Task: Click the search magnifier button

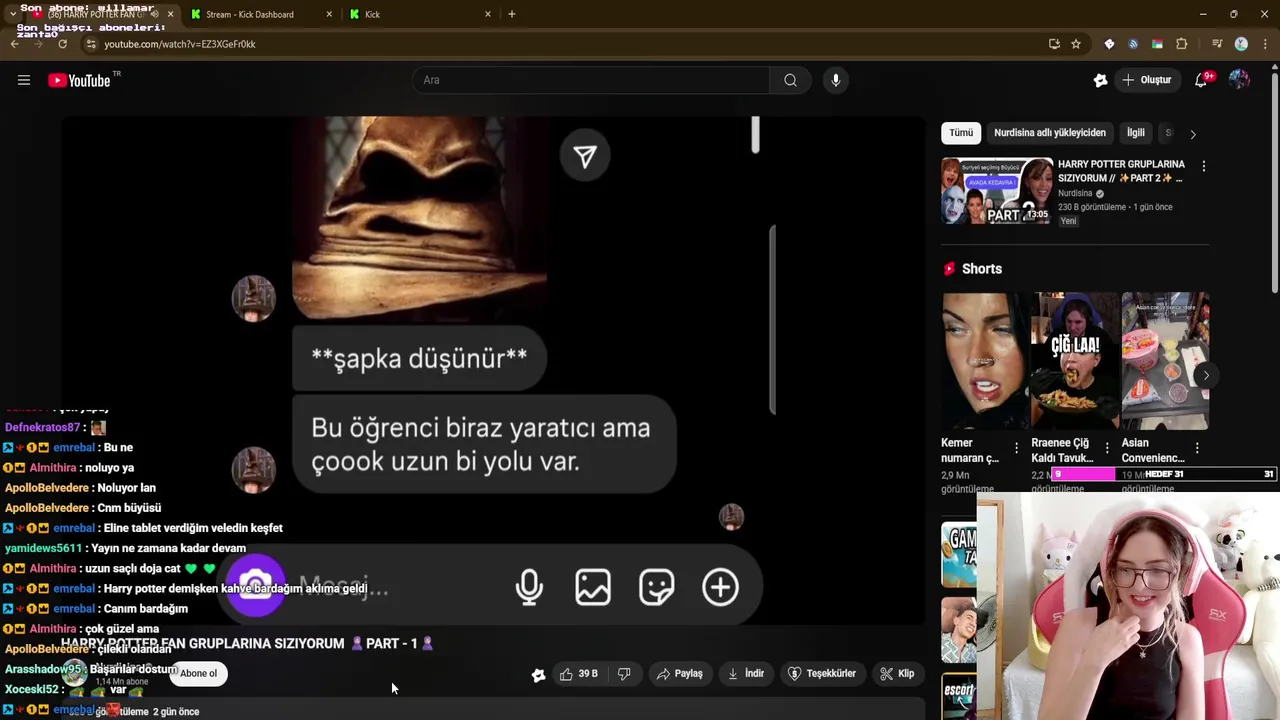Action: click(x=790, y=80)
